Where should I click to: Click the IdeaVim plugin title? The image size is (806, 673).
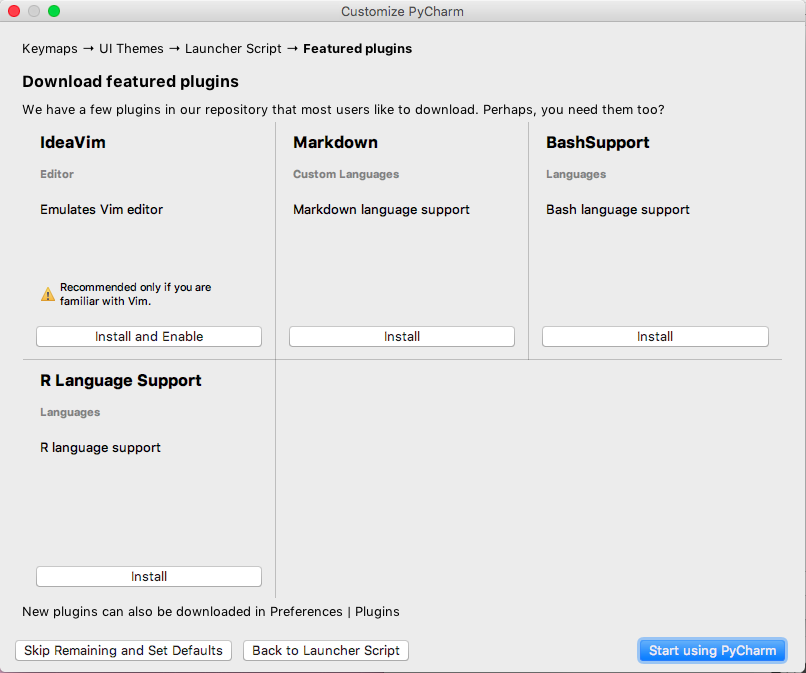click(73, 142)
